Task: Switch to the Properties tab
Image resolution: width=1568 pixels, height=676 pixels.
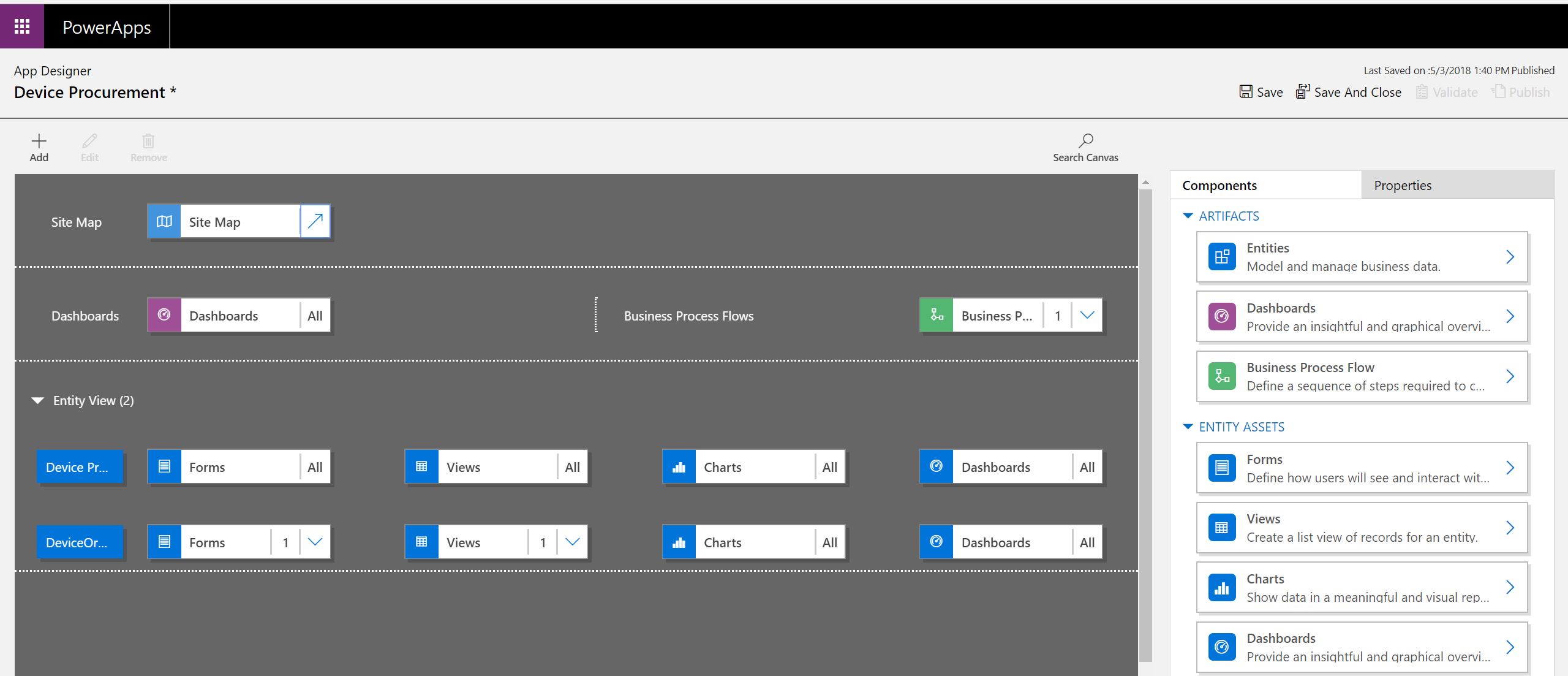Action: (x=1403, y=184)
